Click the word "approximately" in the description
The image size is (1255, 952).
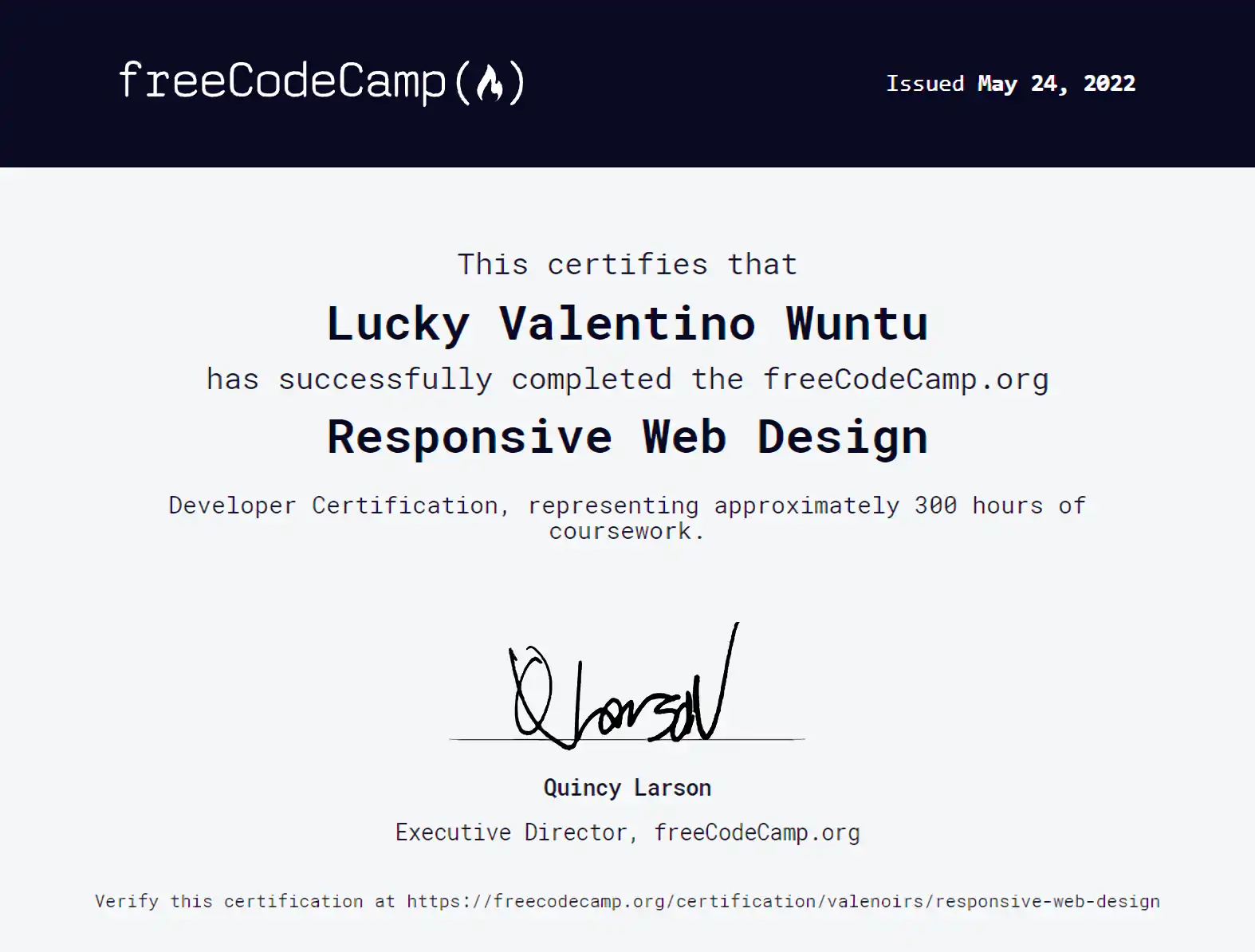point(806,506)
